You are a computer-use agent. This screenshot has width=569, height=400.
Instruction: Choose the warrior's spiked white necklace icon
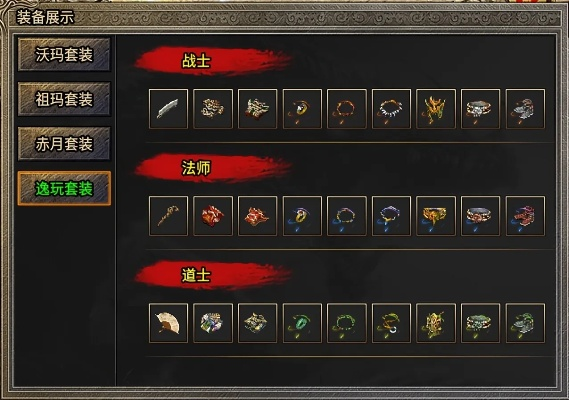[x=391, y=109]
